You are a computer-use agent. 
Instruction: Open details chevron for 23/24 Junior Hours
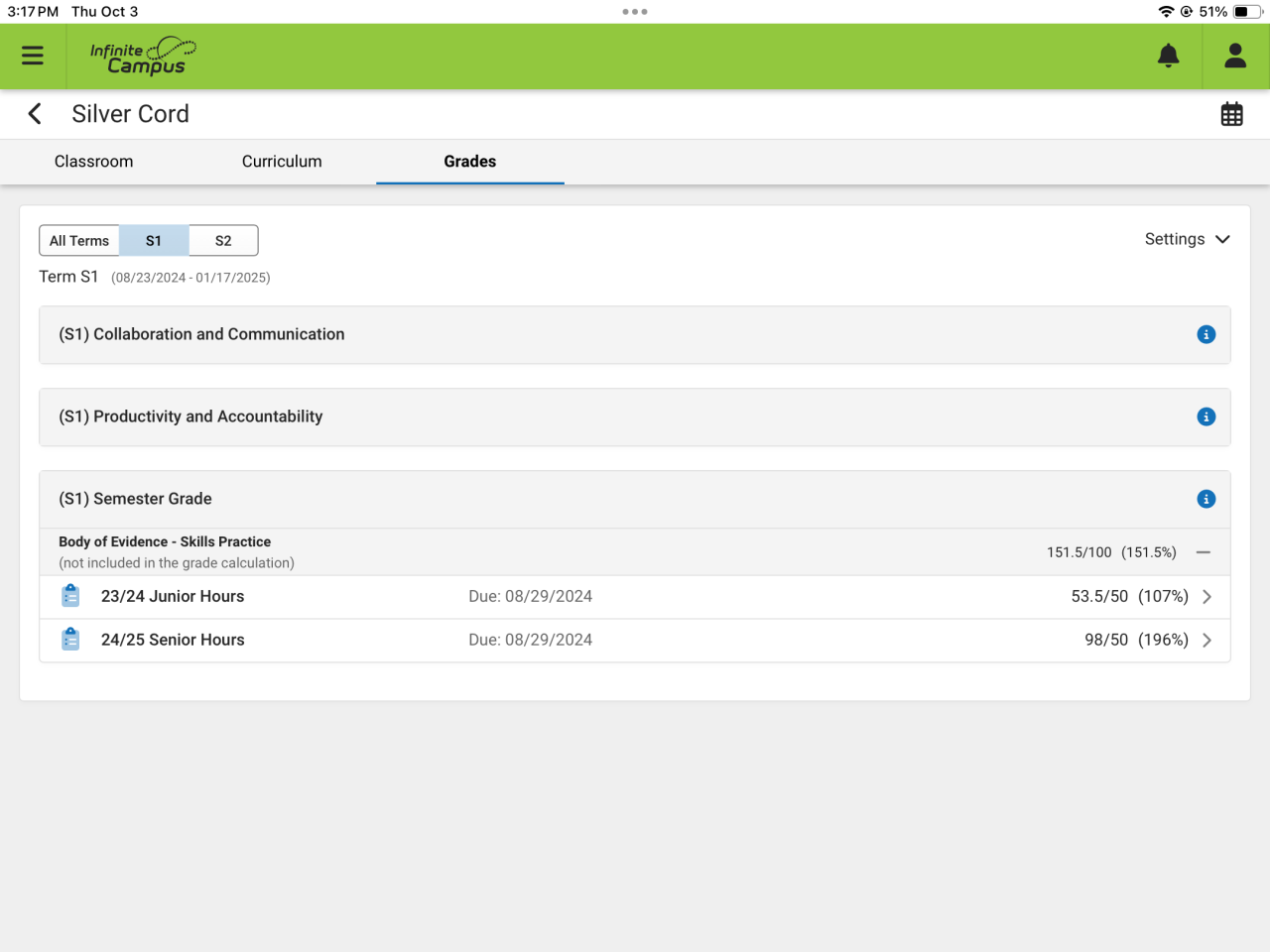click(x=1207, y=597)
